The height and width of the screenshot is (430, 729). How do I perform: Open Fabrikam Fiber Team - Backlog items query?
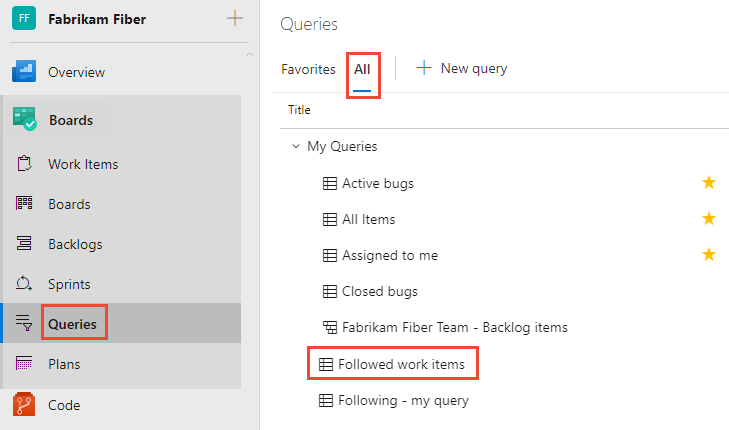[x=455, y=328]
